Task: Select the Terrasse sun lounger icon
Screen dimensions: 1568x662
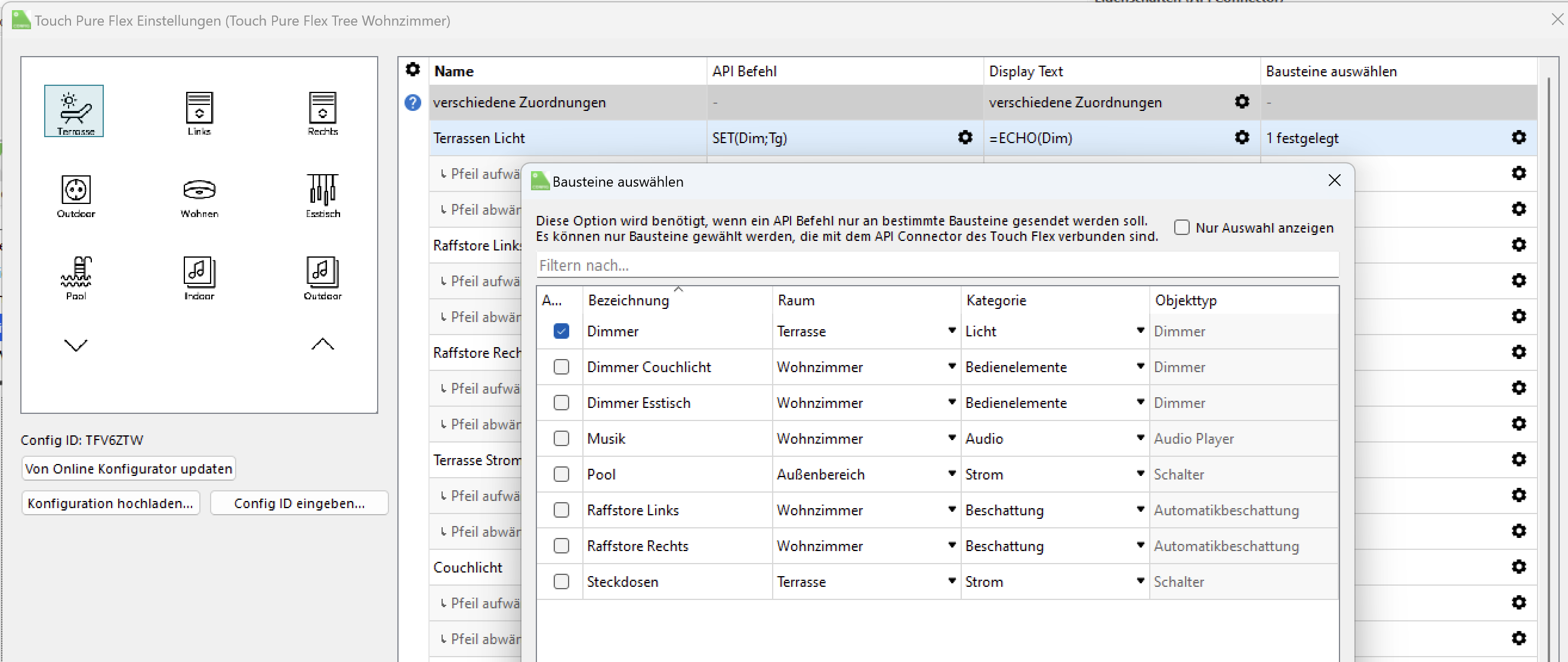Action: click(x=74, y=111)
